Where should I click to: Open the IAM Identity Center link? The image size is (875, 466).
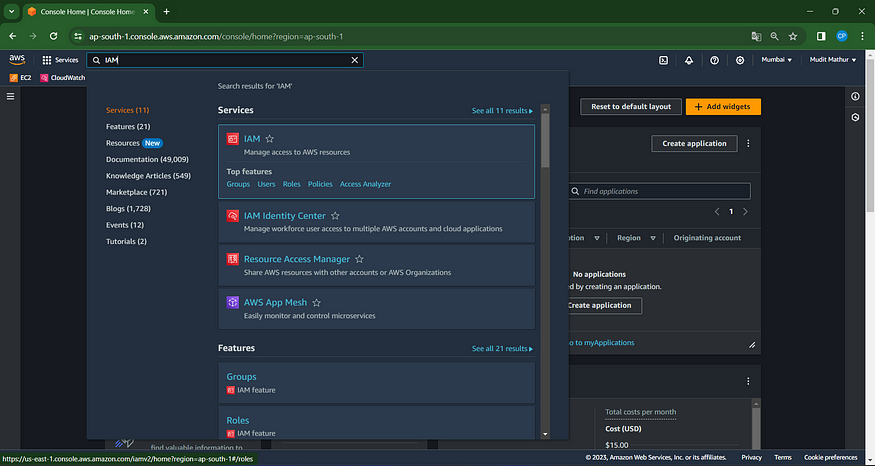(x=285, y=216)
